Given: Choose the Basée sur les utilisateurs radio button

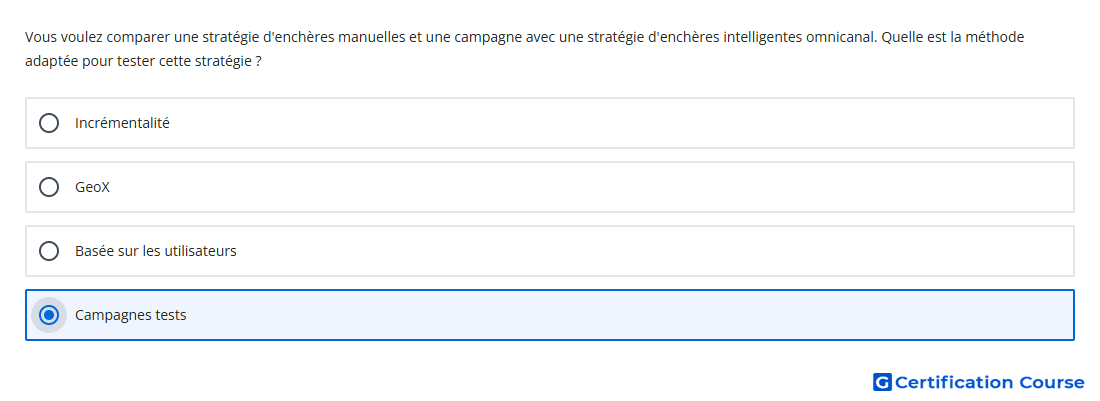Looking at the screenshot, I should 48,251.
